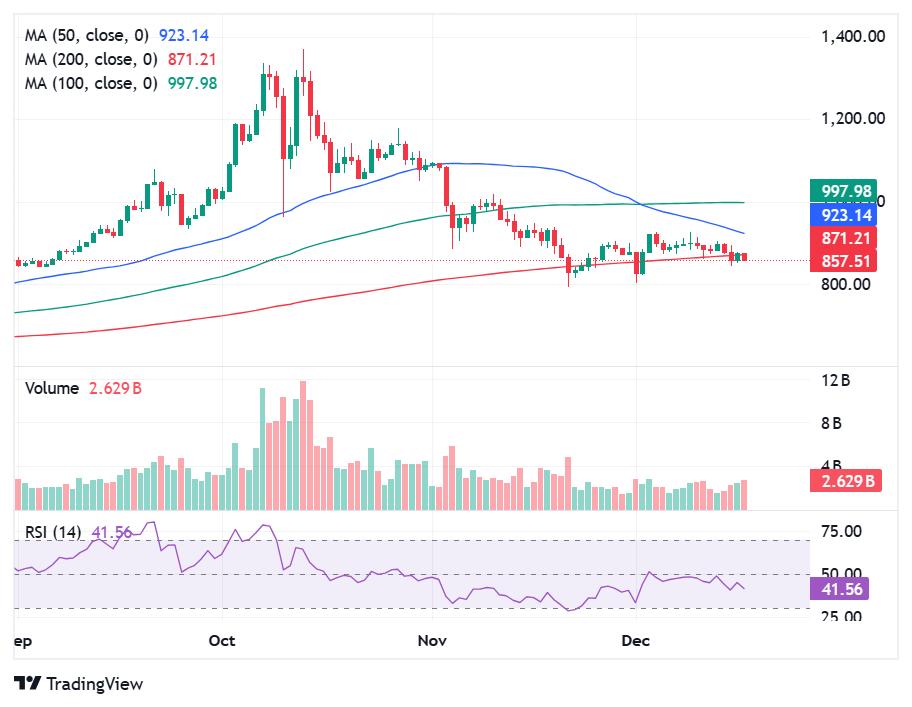Click the Dec label on time axis
The height and width of the screenshot is (707, 912).
[636, 640]
